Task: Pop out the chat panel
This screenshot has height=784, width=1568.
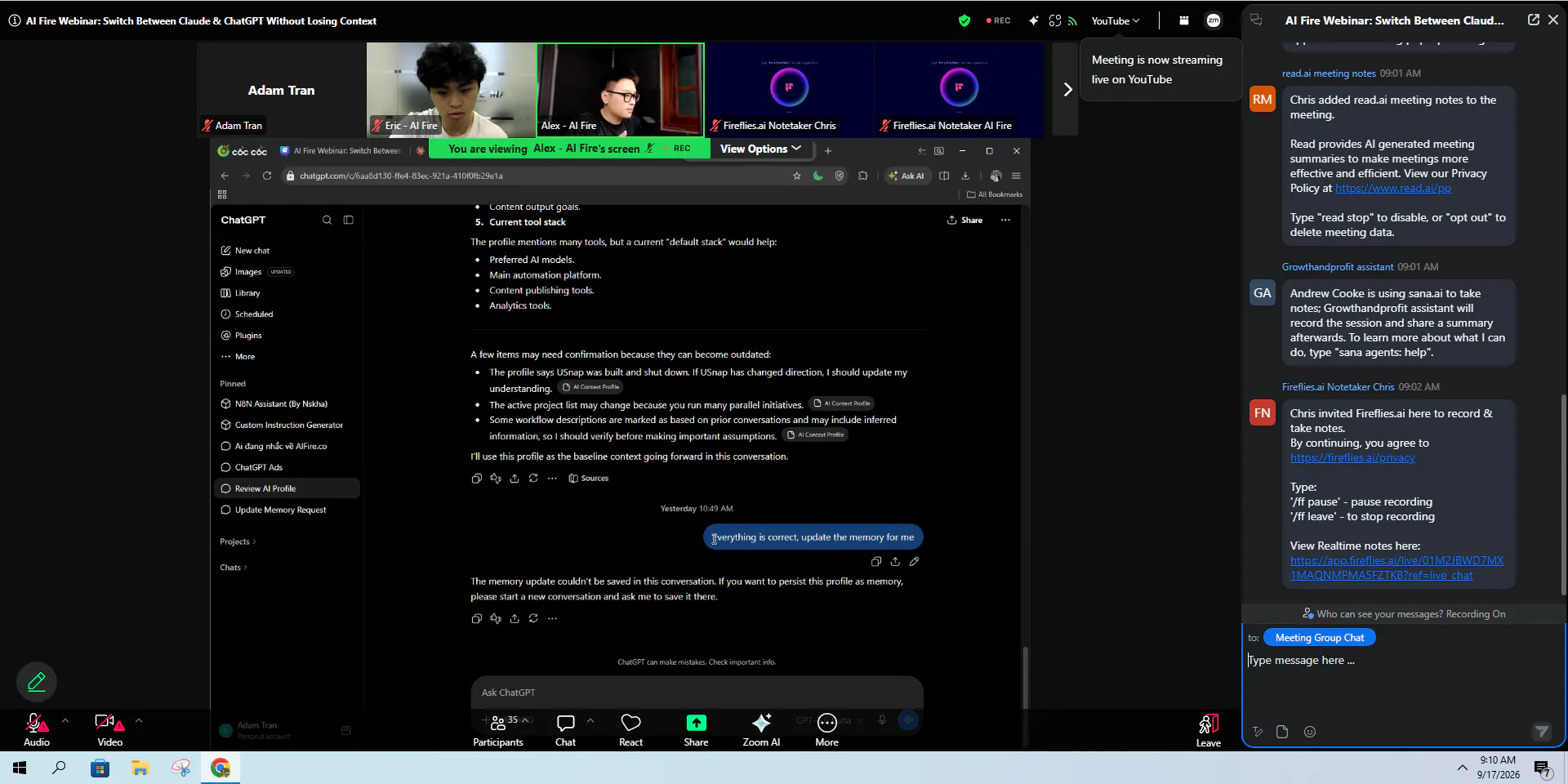Action: 1533,20
